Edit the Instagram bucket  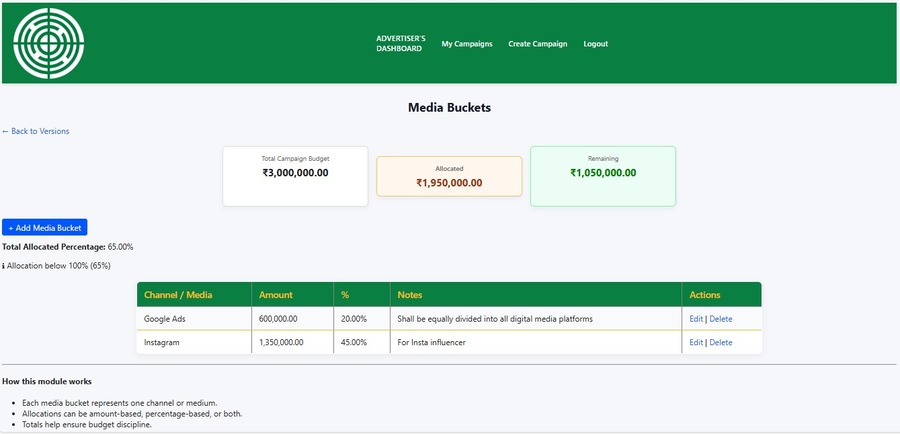(696, 342)
